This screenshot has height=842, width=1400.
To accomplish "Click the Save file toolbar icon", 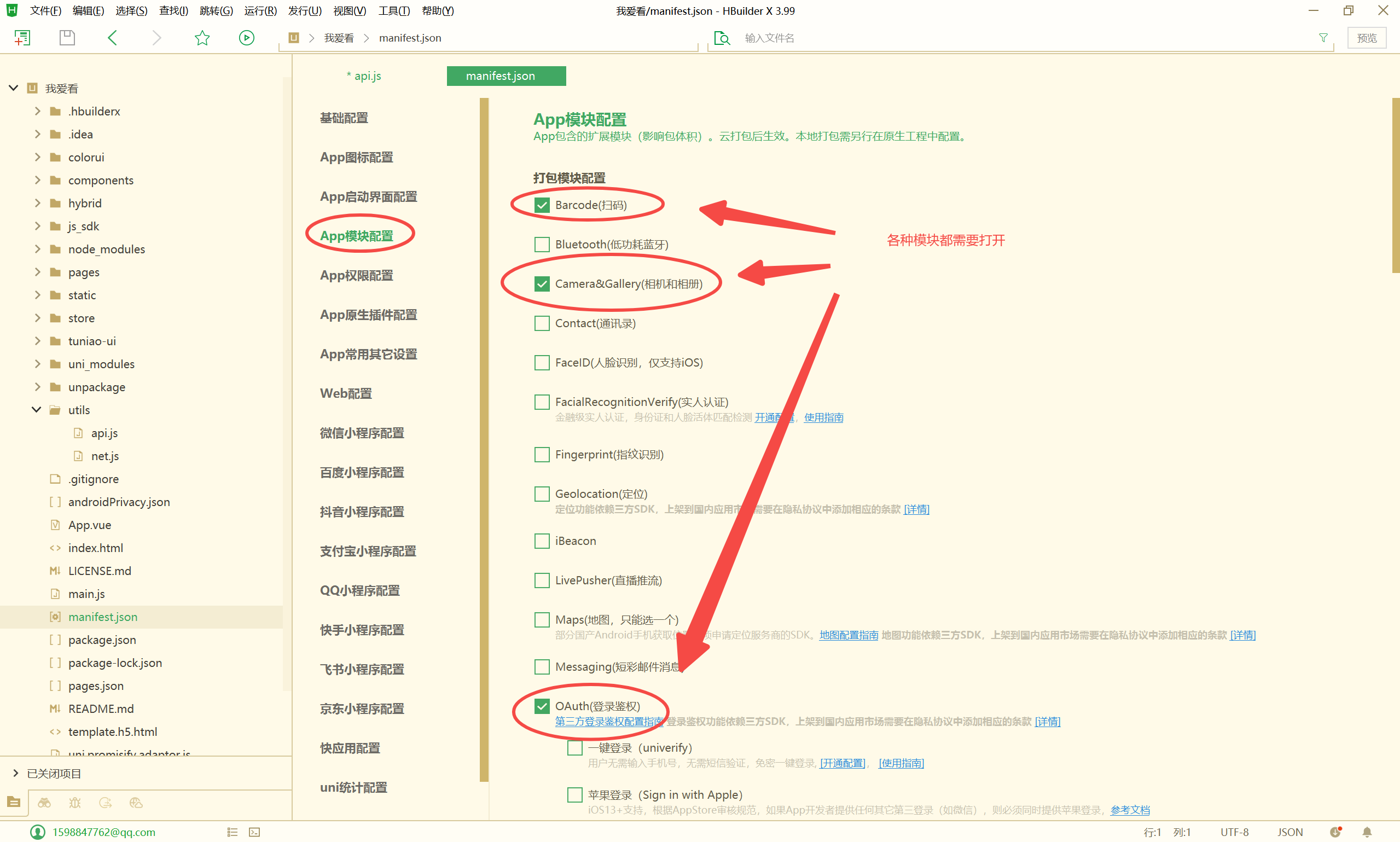I will 67,38.
